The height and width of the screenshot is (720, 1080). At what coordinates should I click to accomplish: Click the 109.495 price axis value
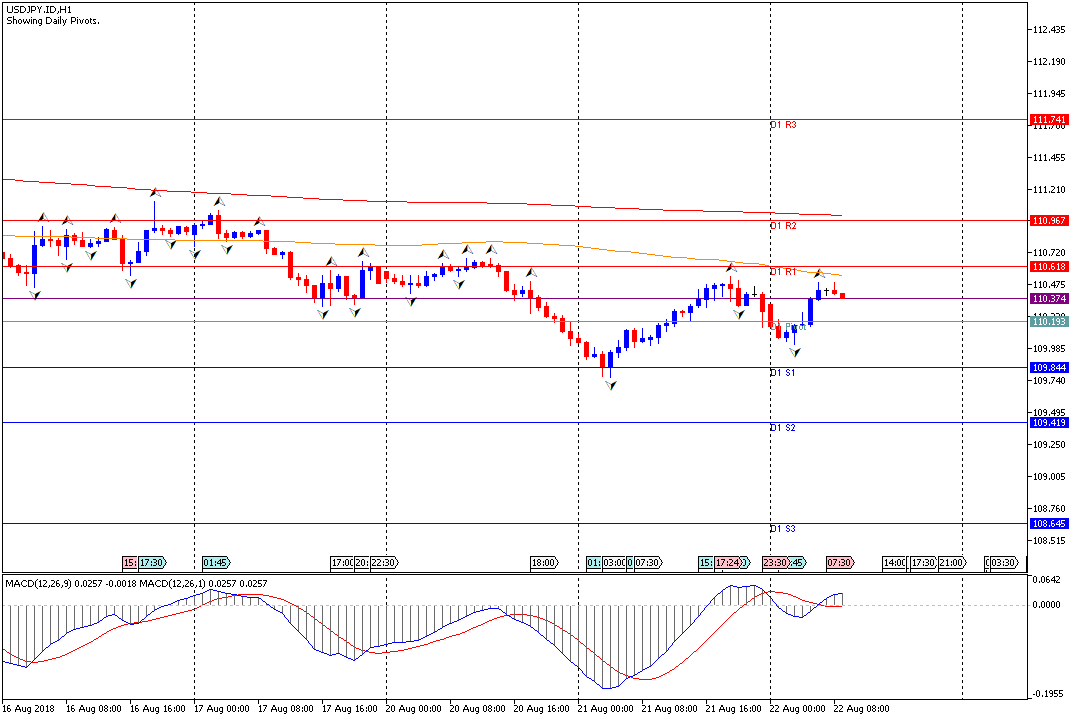pos(1049,413)
